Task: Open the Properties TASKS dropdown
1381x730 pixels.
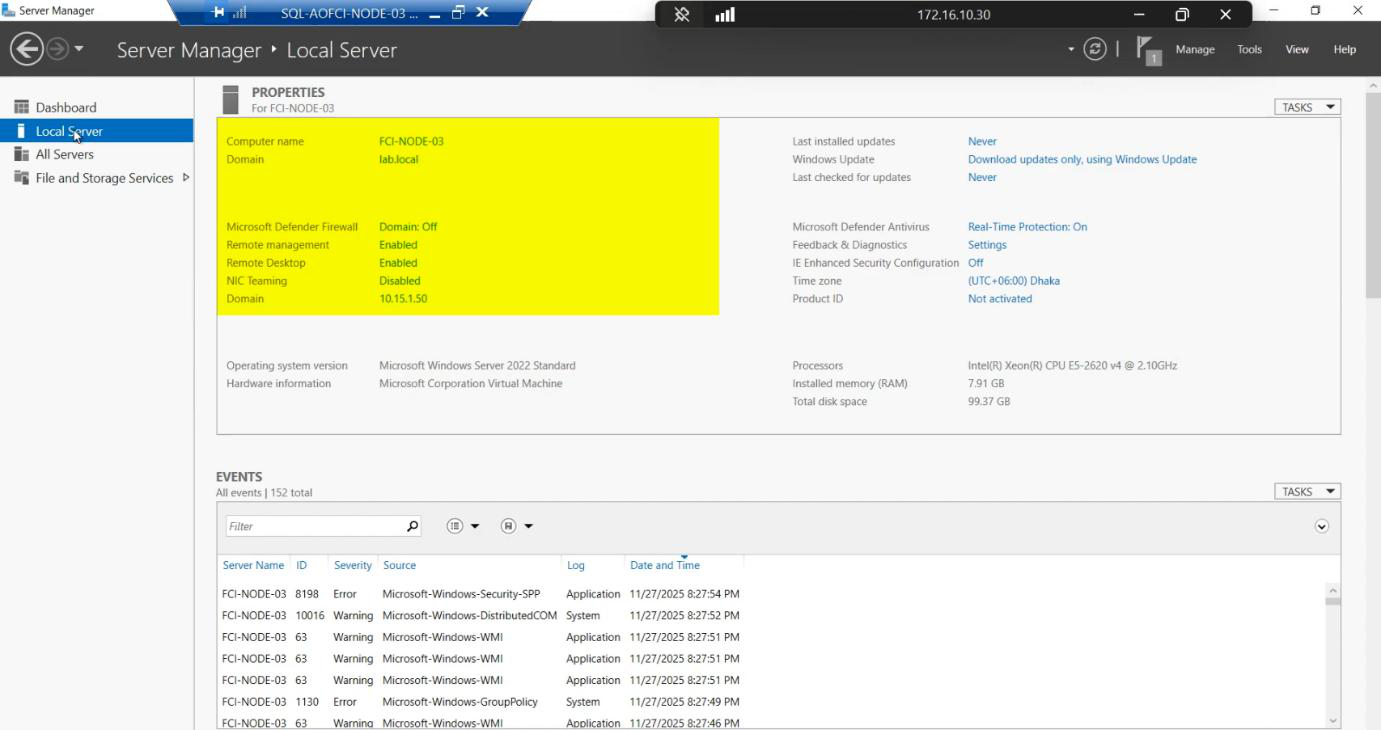Action: pos(1307,107)
